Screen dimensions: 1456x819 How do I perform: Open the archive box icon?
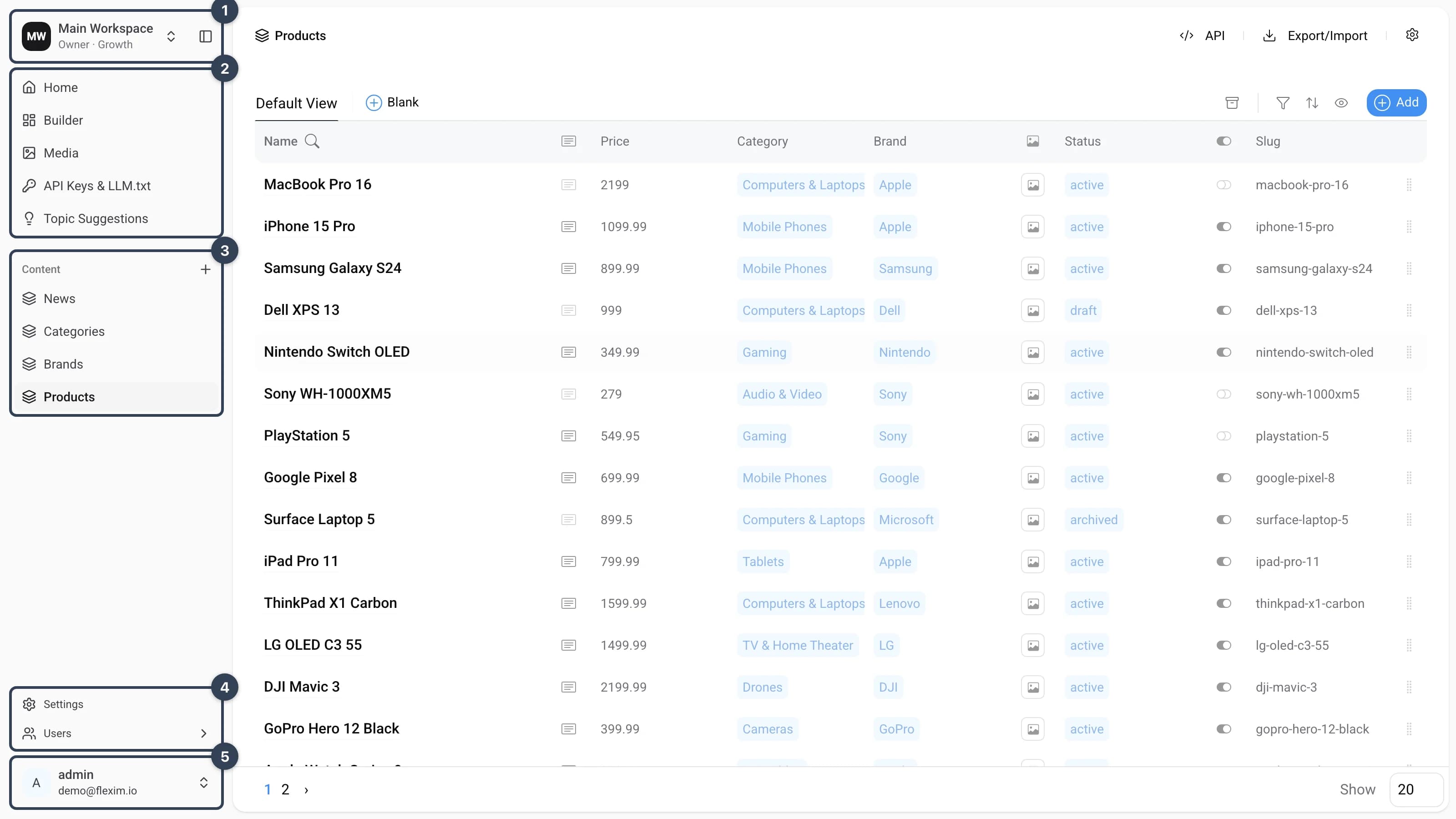pyautogui.click(x=1232, y=103)
